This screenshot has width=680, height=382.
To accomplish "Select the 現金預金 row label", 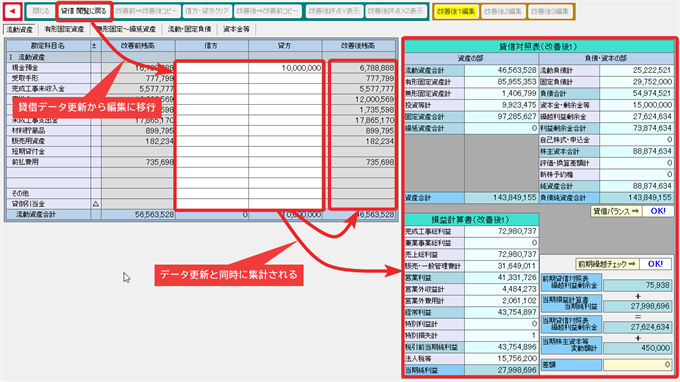I will (x=49, y=68).
